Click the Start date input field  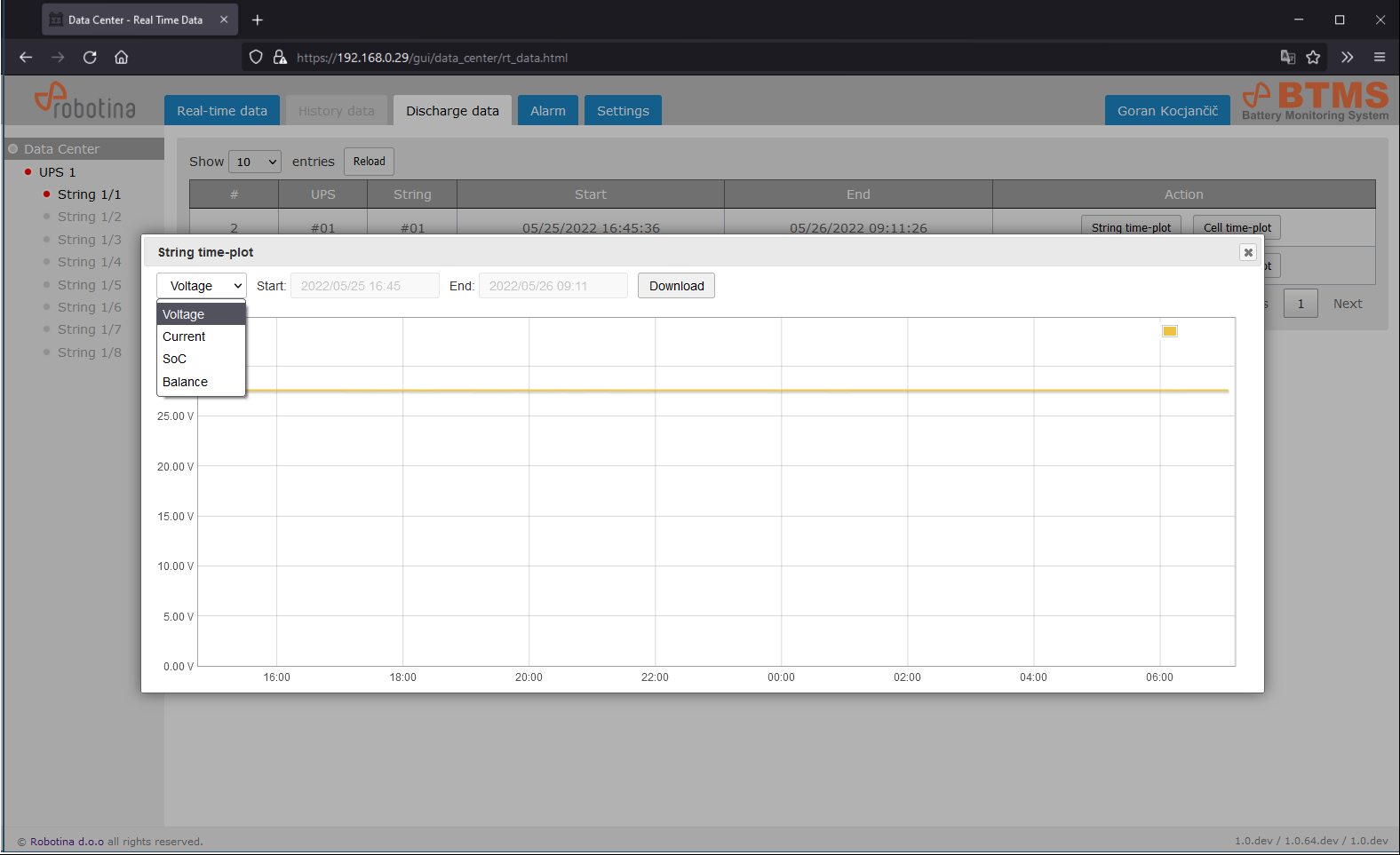pyautogui.click(x=364, y=286)
